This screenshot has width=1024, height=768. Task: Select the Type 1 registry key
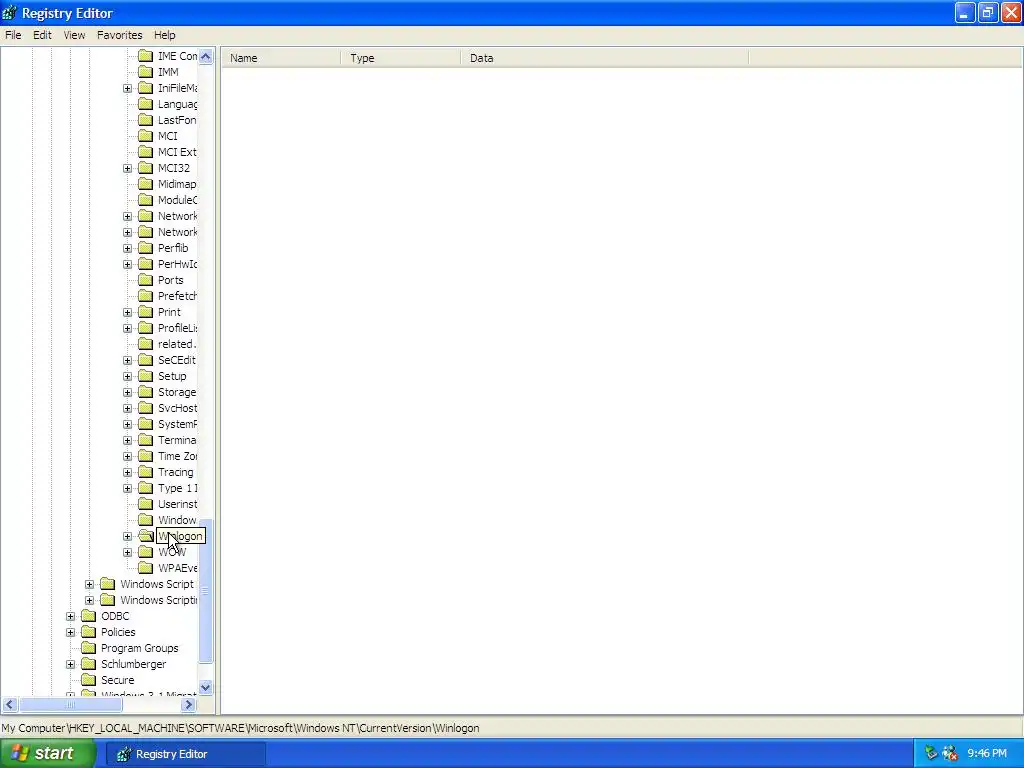tap(177, 488)
